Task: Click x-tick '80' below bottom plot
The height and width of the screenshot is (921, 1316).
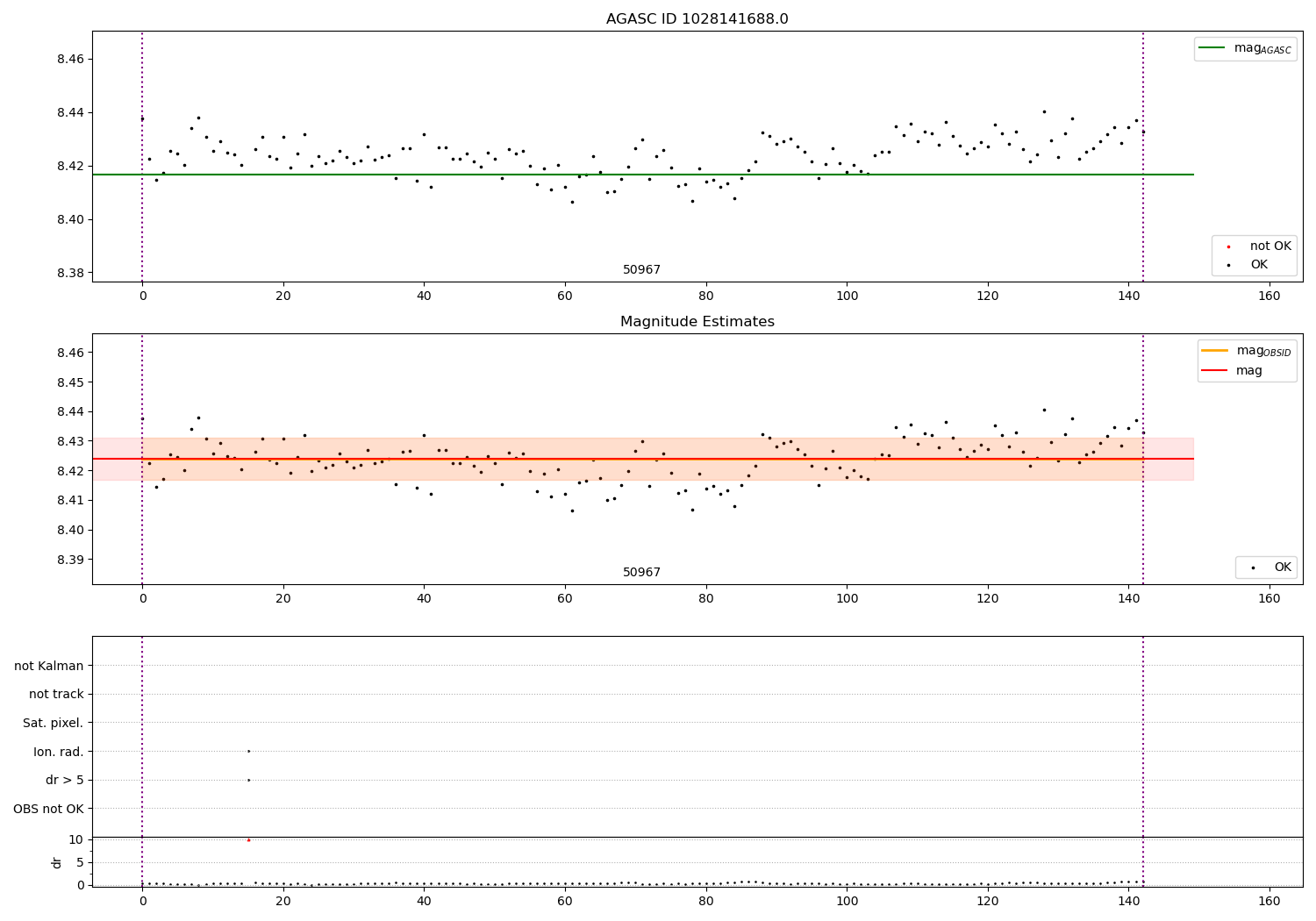Action: pos(705,901)
